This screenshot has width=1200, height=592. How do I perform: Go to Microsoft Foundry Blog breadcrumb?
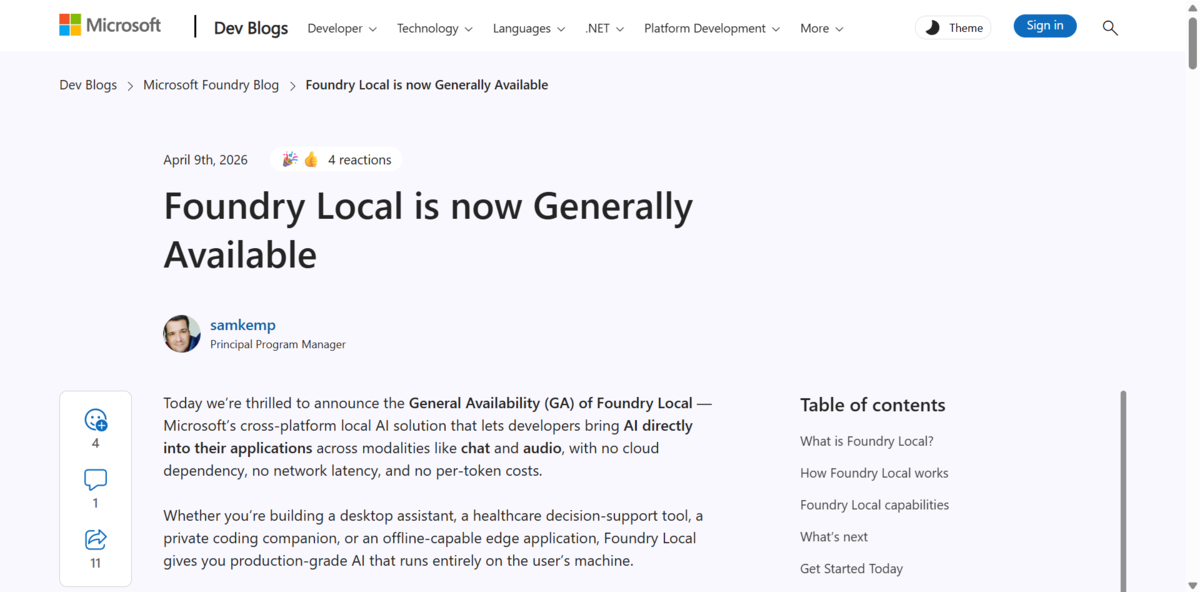[211, 85]
